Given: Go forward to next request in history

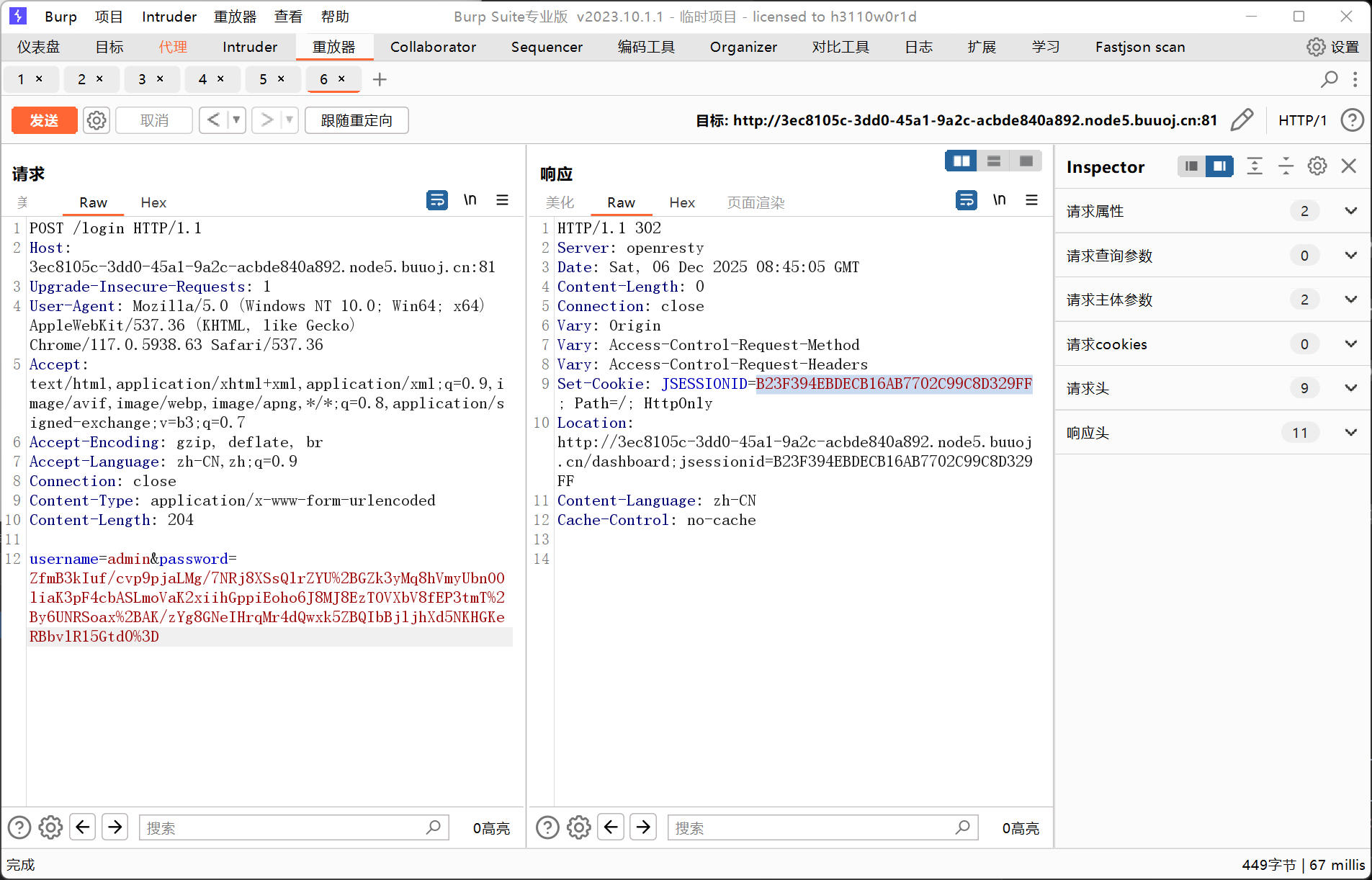Looking at the screenshot, I should 267,120.
